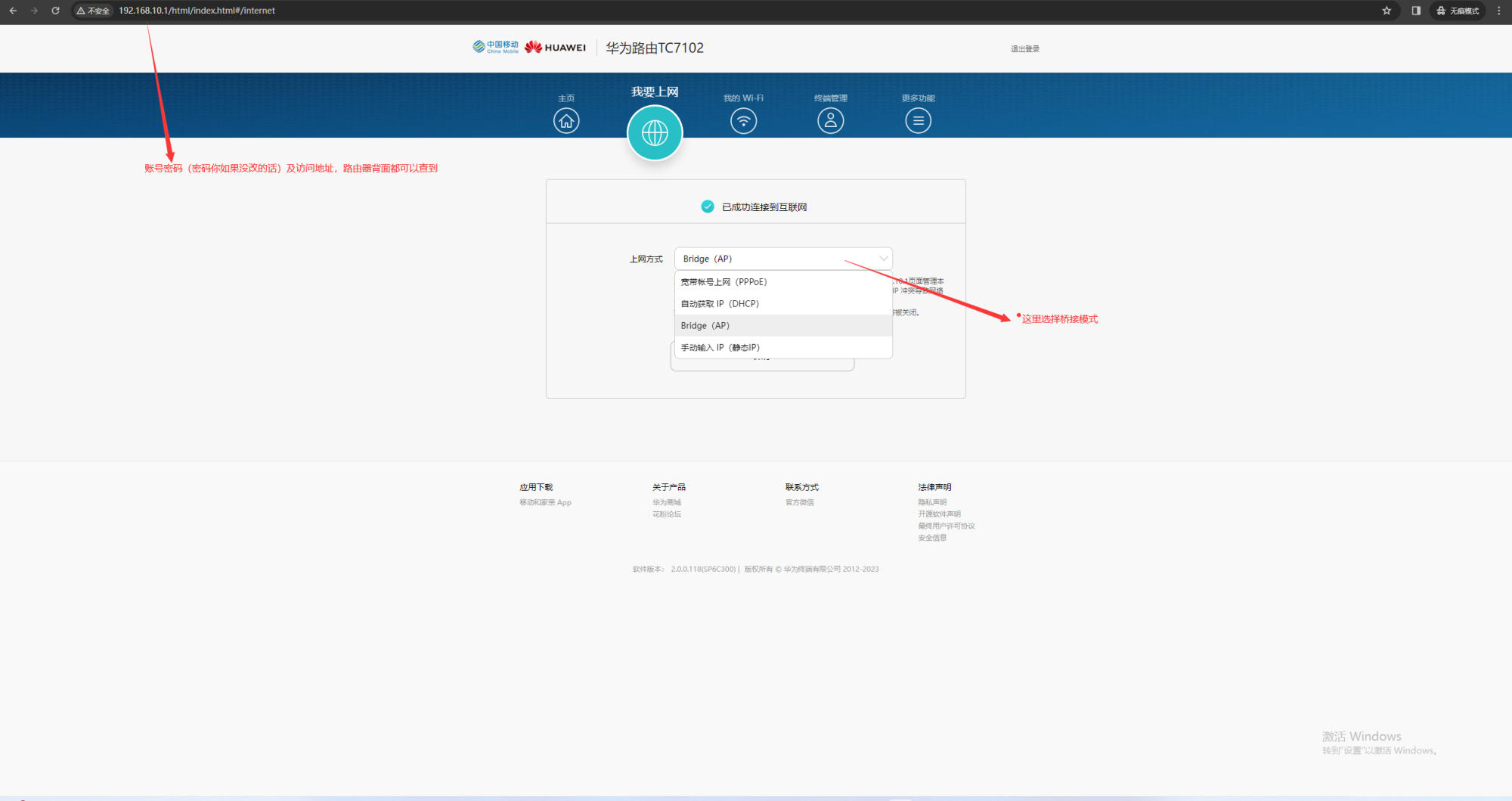Select 宽带帐号上网 (PPPoE) option
Screen dimensions: 1512x801
(x=723, y=282)
